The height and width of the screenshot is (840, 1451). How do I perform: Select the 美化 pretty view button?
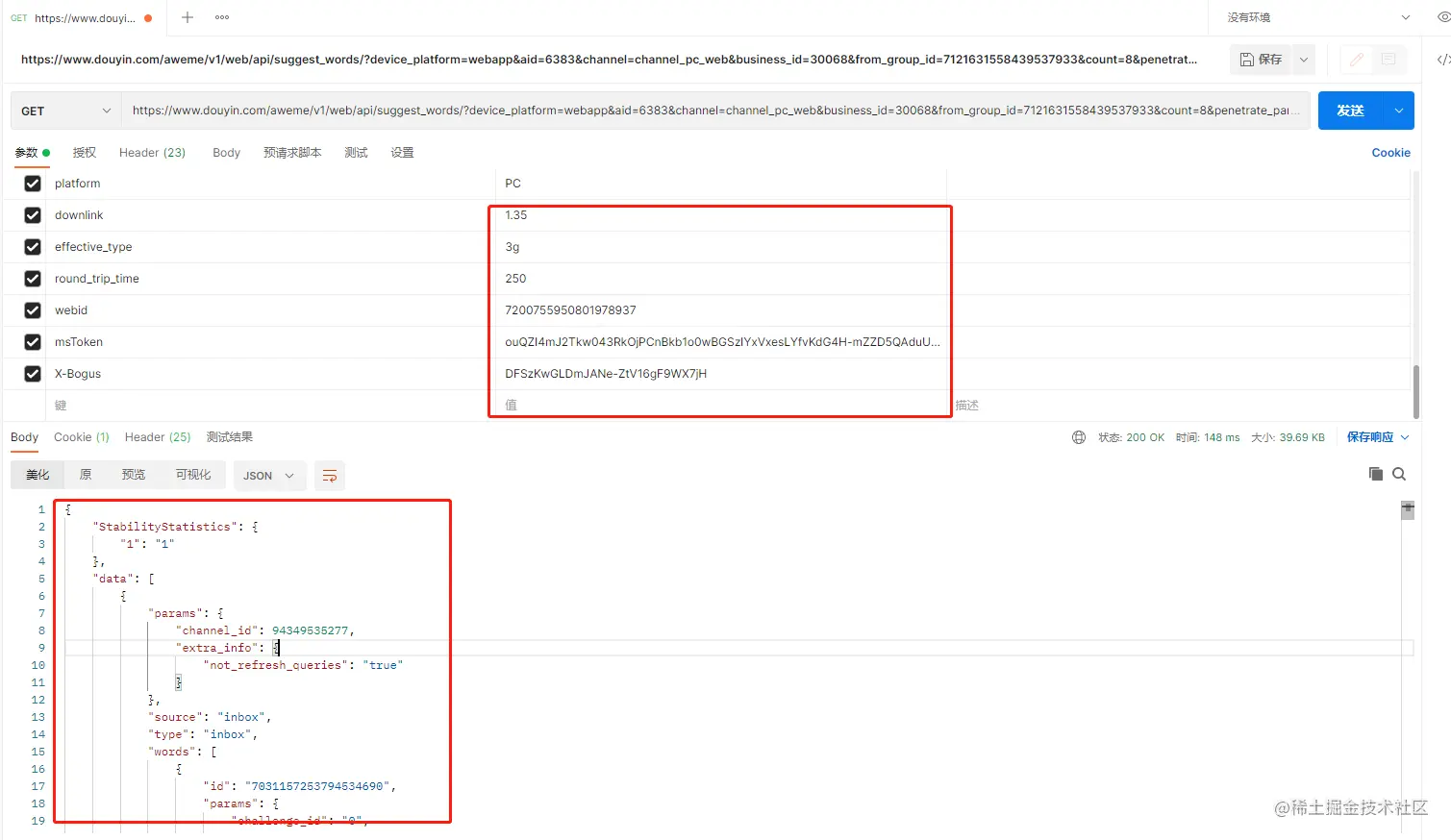[38, 475]
